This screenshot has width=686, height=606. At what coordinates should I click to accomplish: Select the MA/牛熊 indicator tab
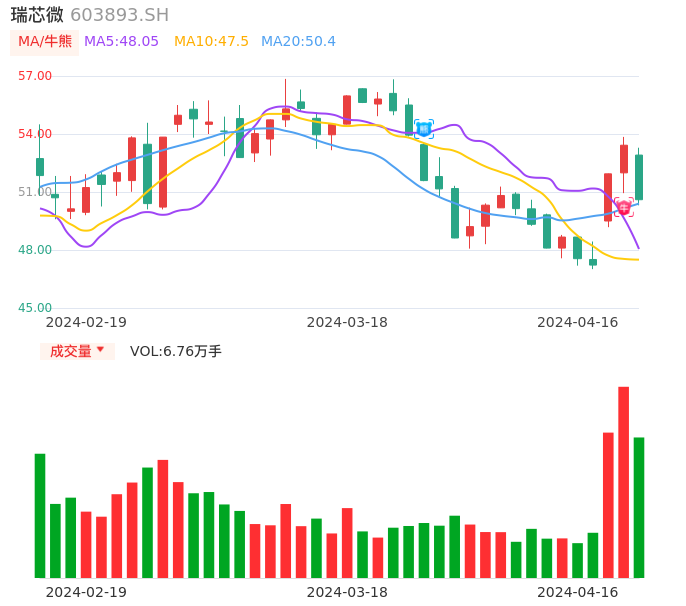tap(45, 42)
